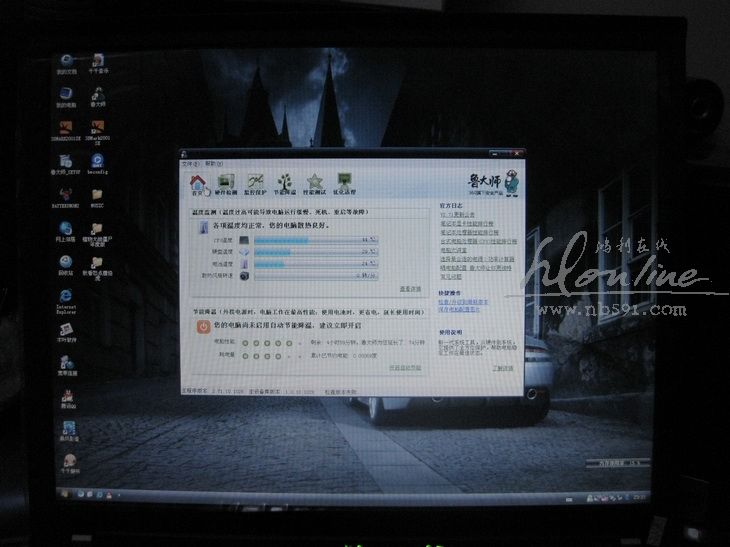
Task: Open the 性能测试 performance test star icon
Action: pos(315,184)
